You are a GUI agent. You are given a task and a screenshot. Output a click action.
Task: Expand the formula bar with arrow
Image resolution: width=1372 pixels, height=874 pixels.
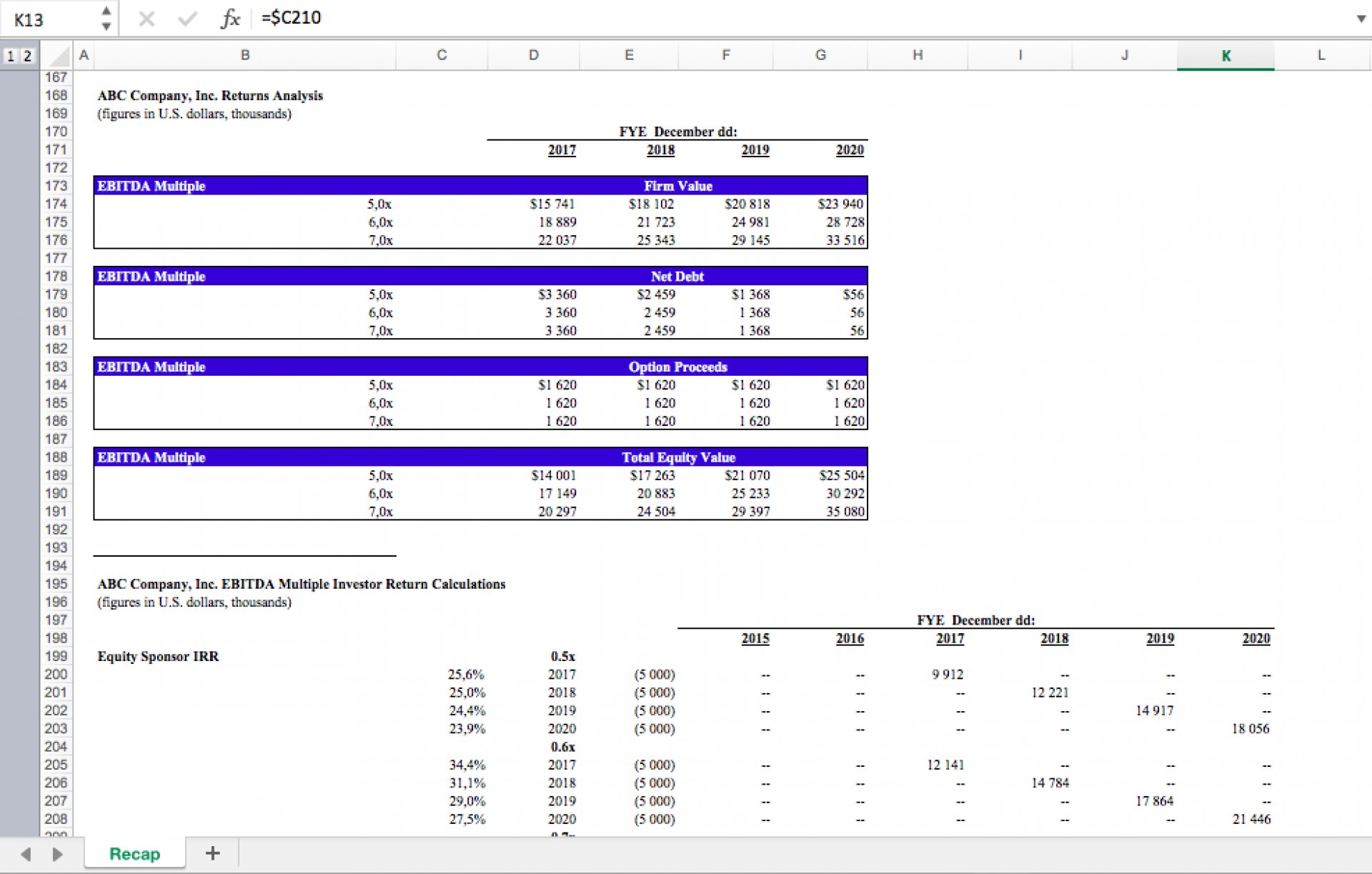coord(1361,19)
